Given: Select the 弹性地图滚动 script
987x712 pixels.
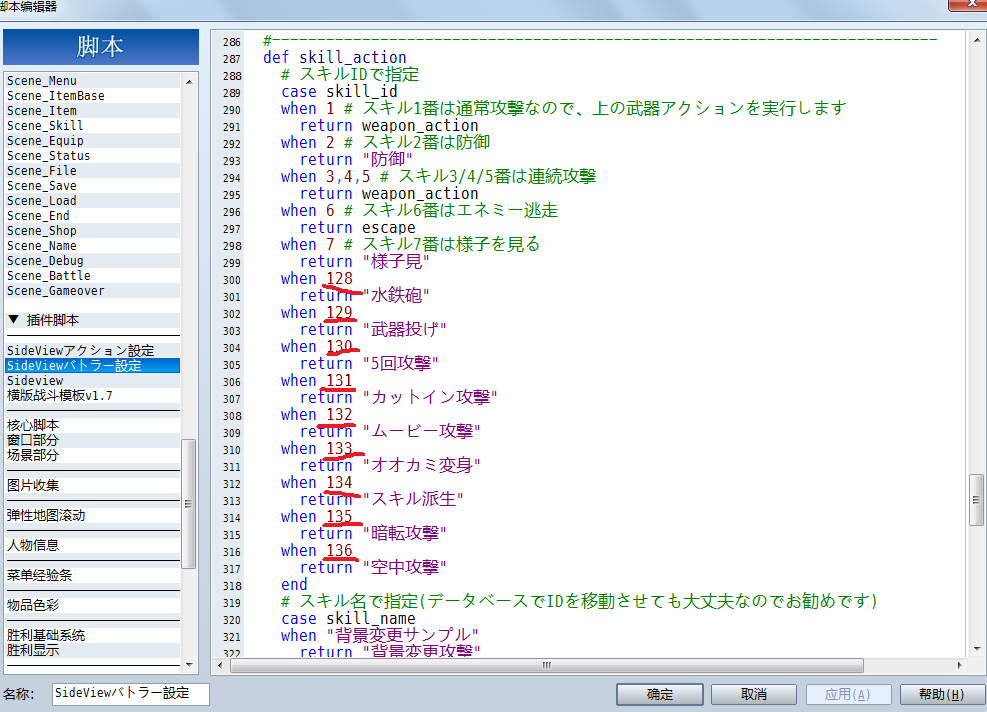Looking at the screenshot, I should tap(93, 516).
